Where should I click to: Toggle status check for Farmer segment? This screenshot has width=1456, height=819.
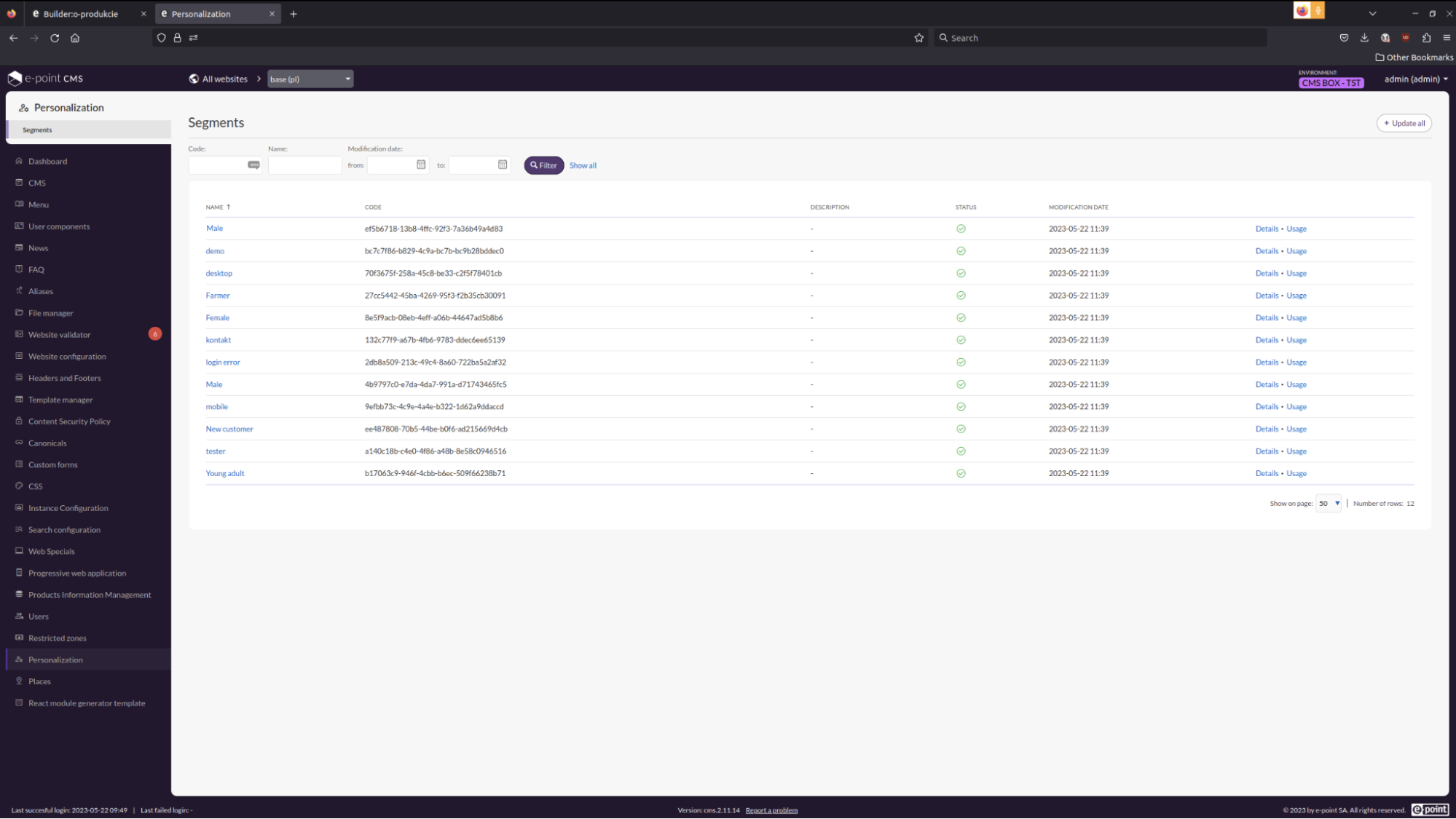tap(961, 296)
